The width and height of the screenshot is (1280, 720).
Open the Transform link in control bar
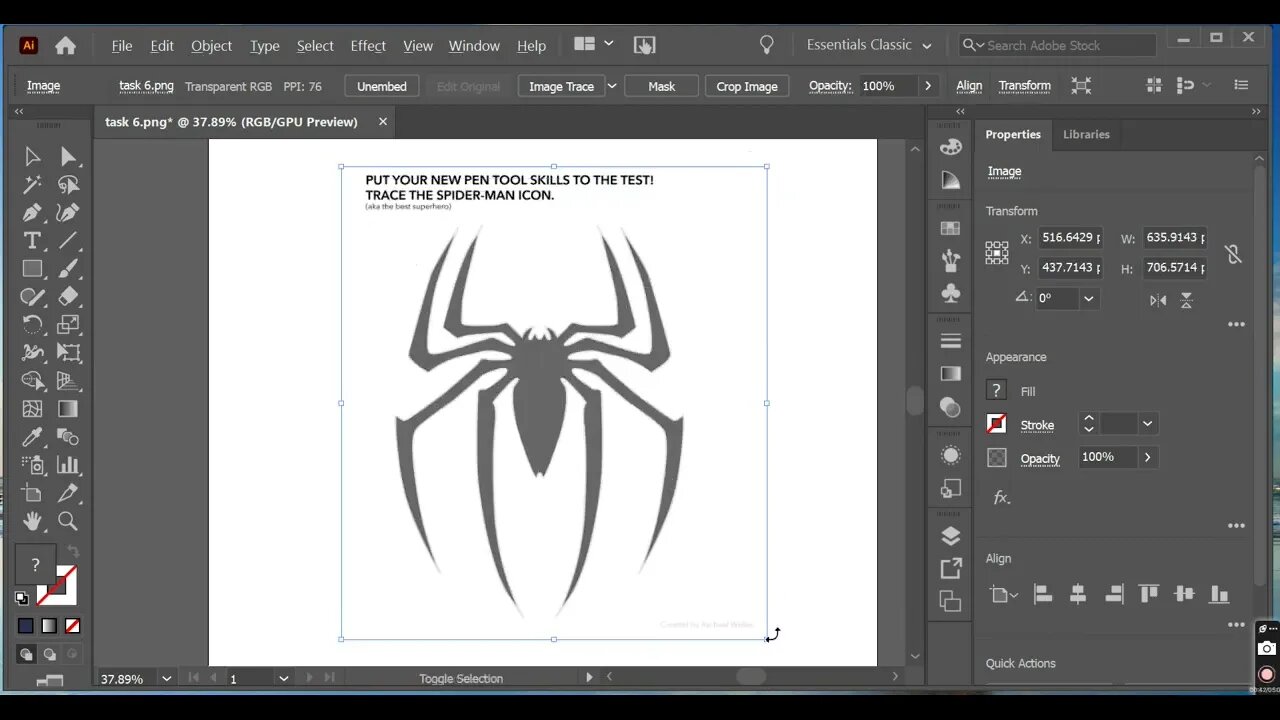coord(1025,86)
